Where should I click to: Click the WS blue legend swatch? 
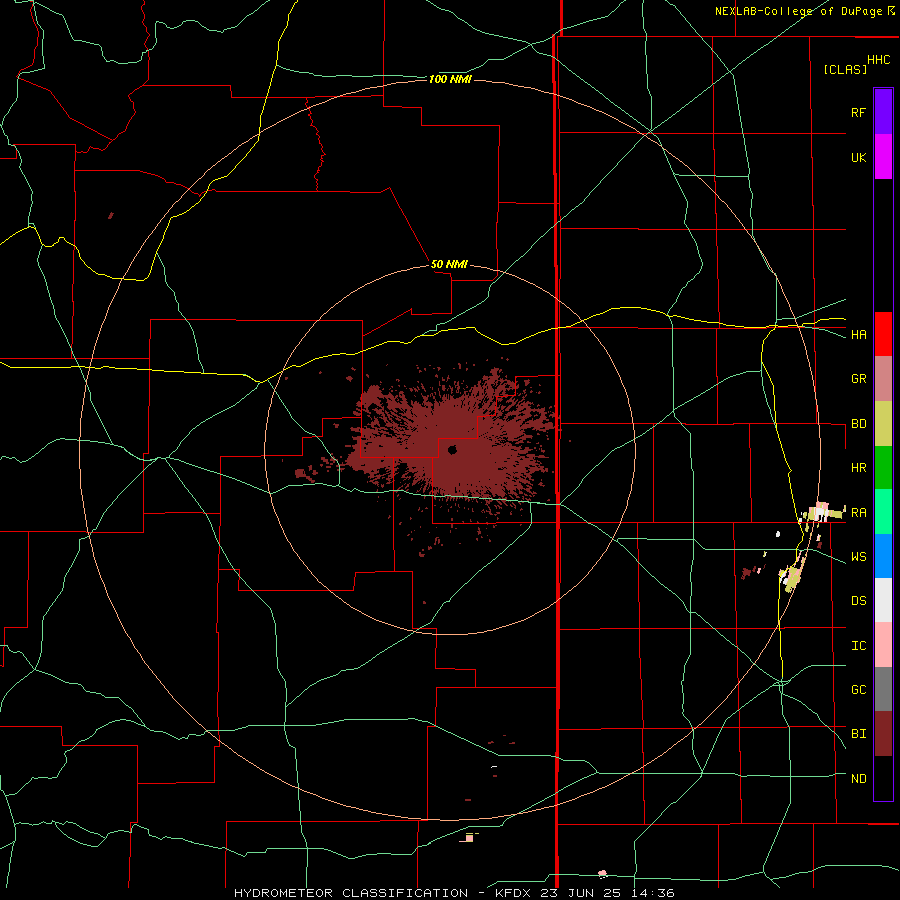883,556
